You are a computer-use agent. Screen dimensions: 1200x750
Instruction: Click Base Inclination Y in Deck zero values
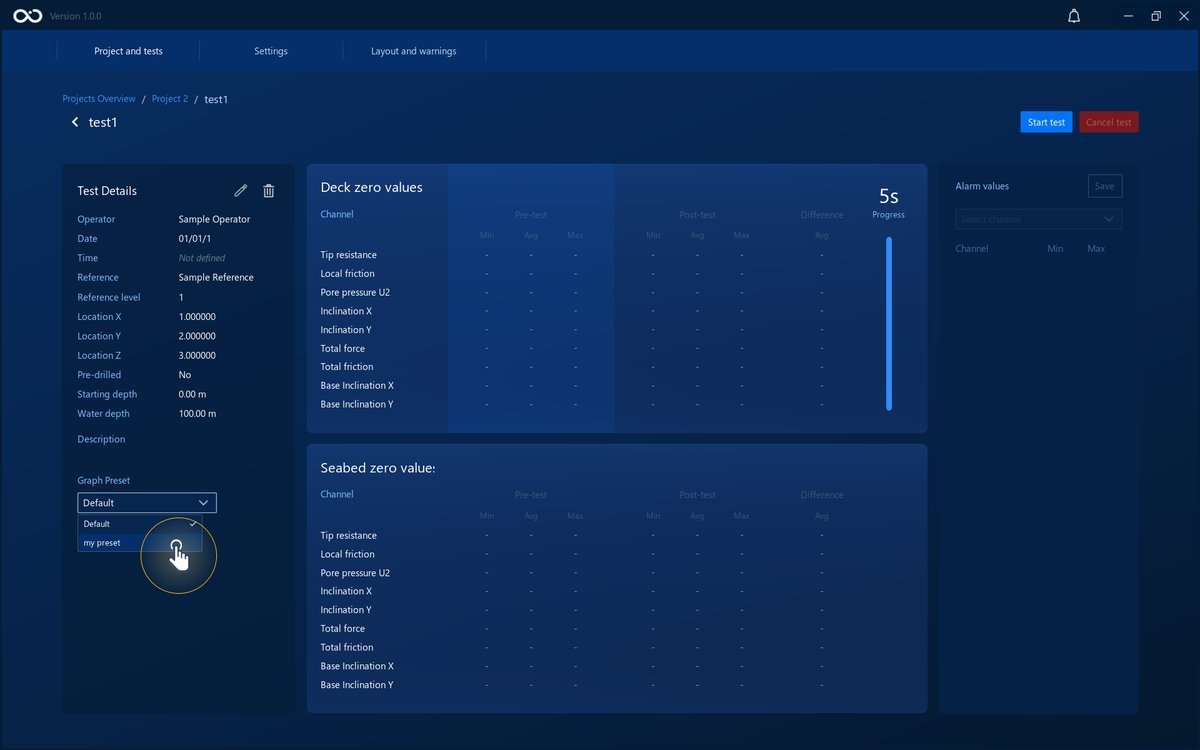357,404
